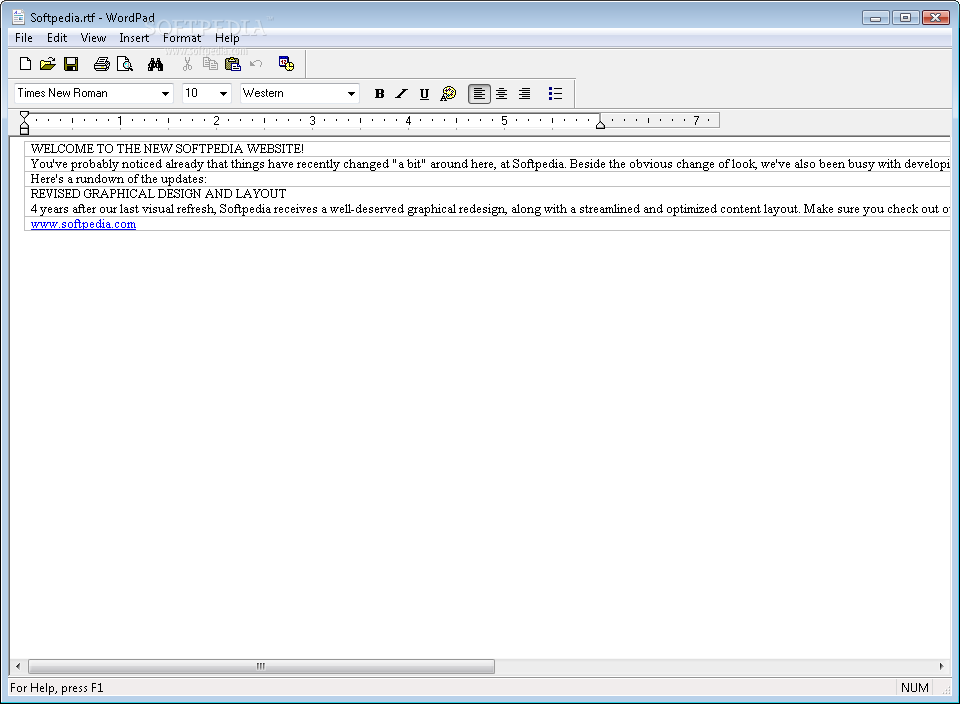
Task: Click 'REVISED GRAPHICAL DESIGN AND LAYOUT' heading
Action: click(x=159, y=194)
